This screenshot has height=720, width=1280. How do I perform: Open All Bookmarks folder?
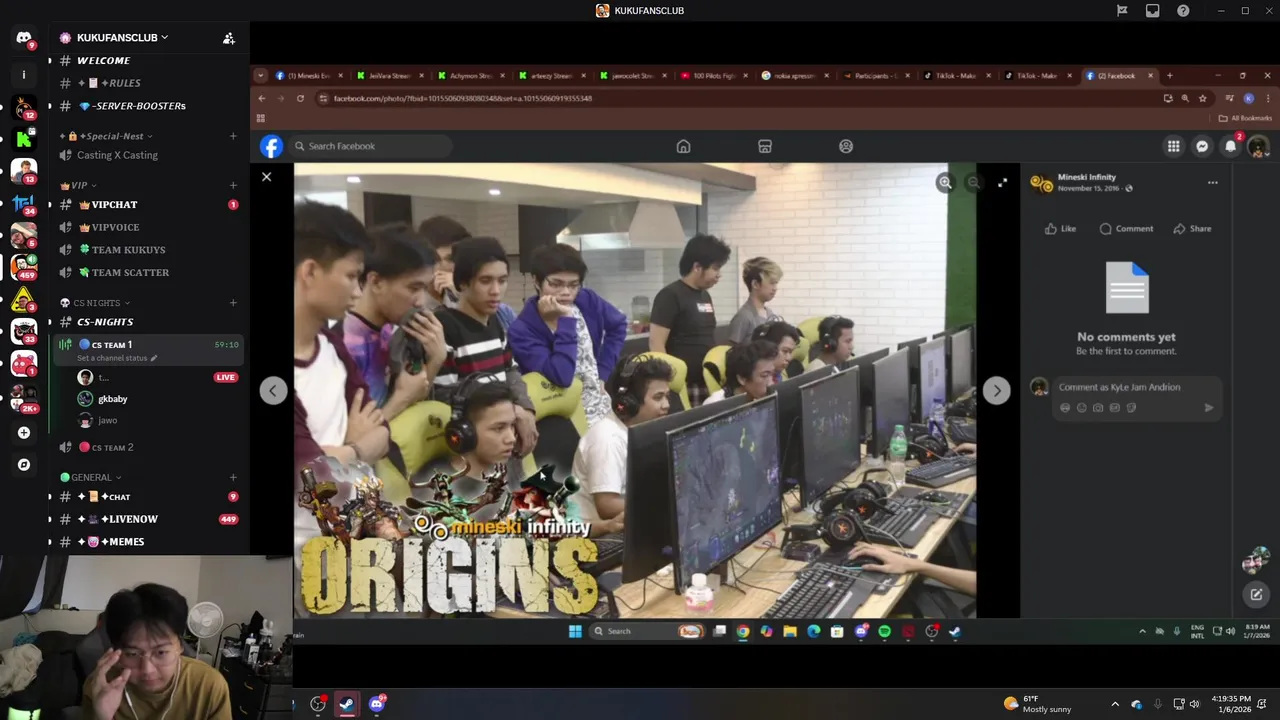pos(1245,118)
